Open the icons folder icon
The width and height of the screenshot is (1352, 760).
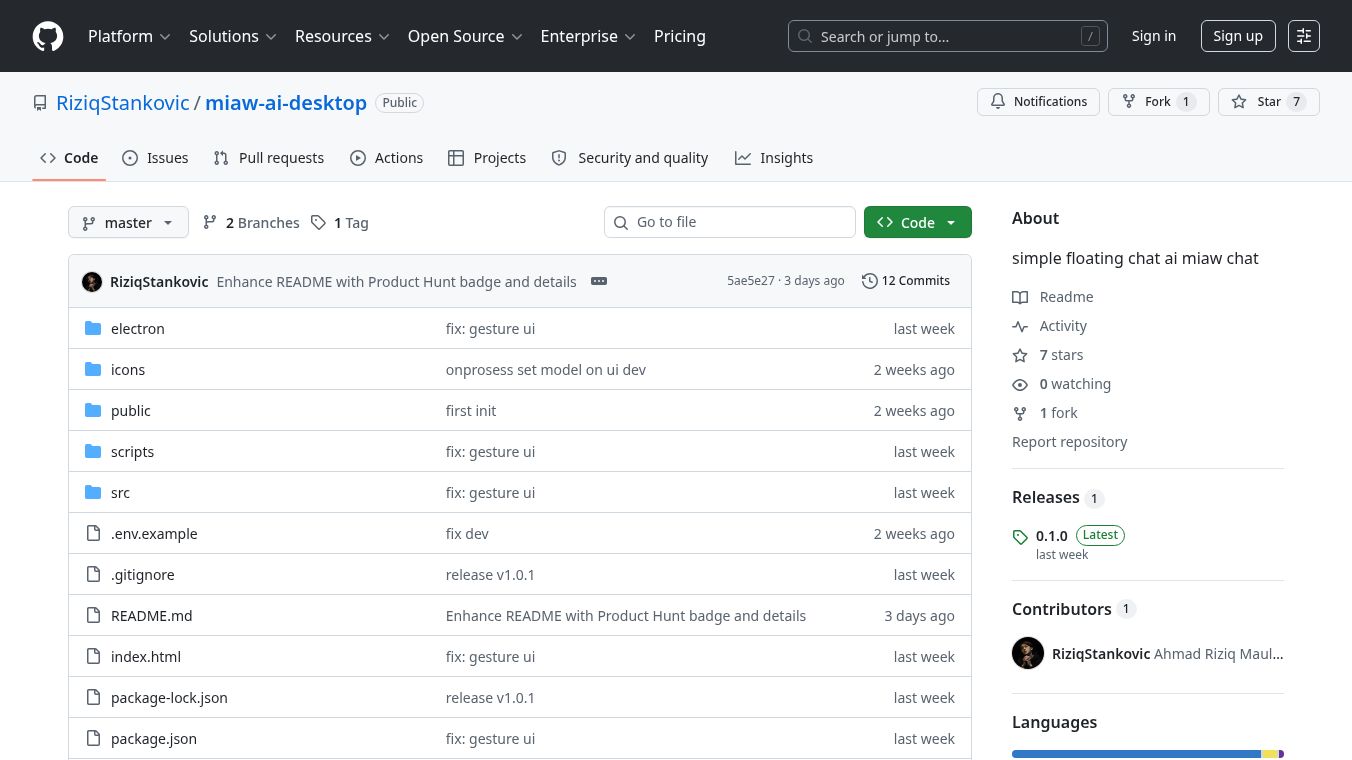[93, 369]
